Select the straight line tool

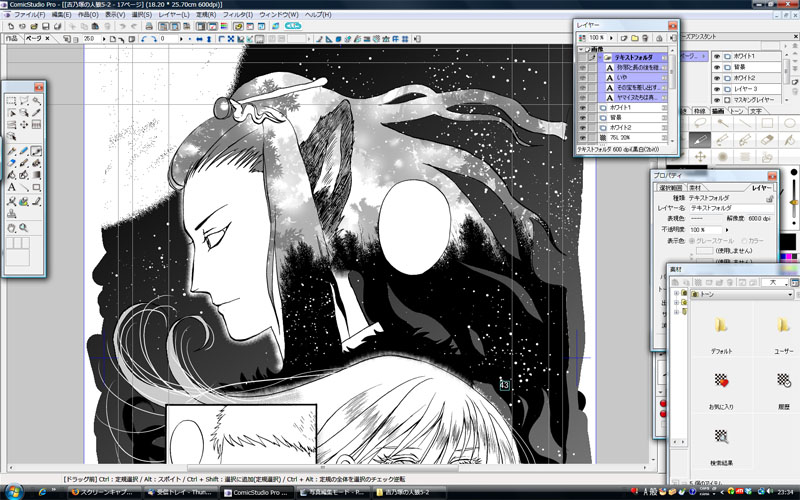point(24,187)
